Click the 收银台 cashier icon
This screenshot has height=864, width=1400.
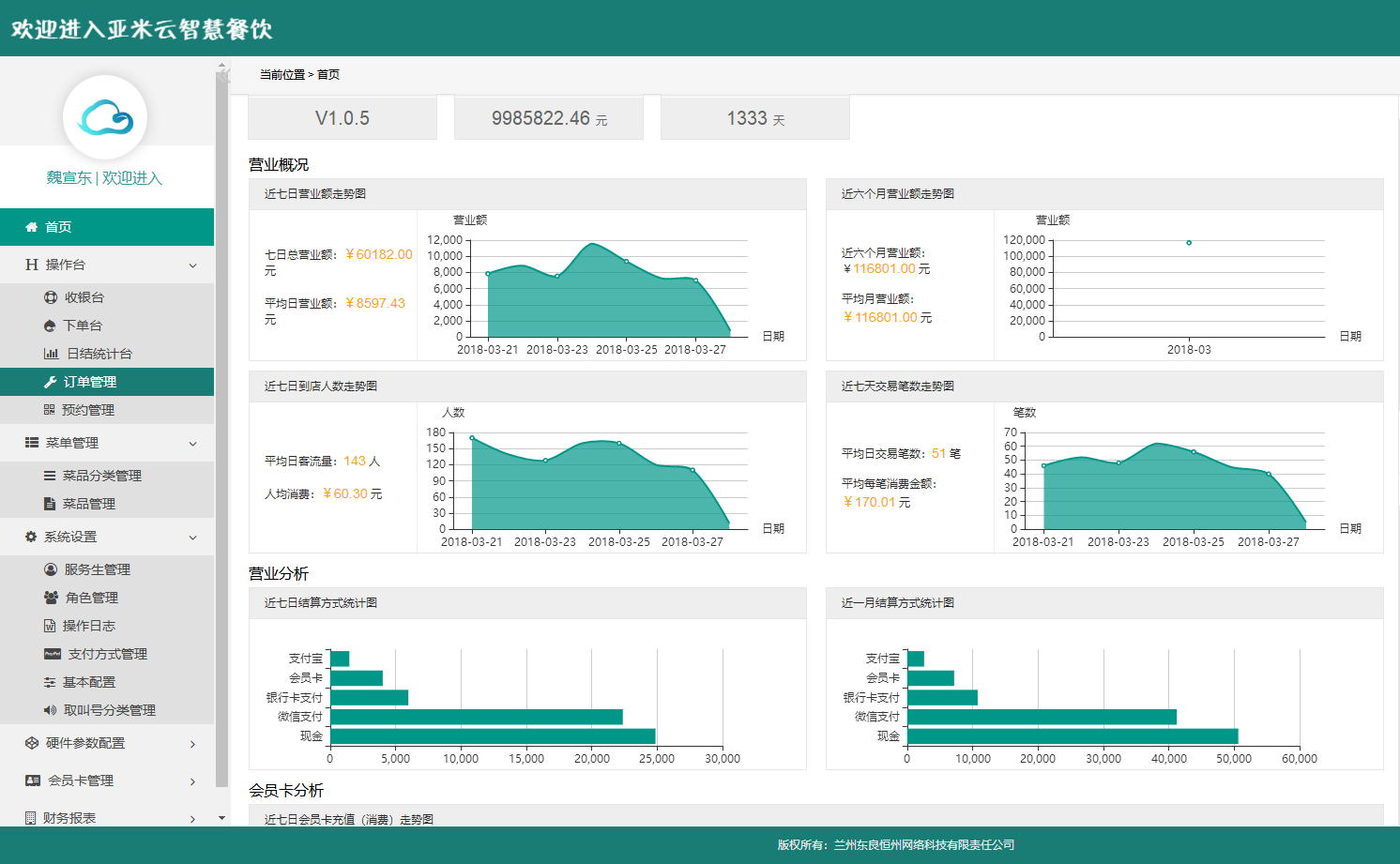click(51, 297)
